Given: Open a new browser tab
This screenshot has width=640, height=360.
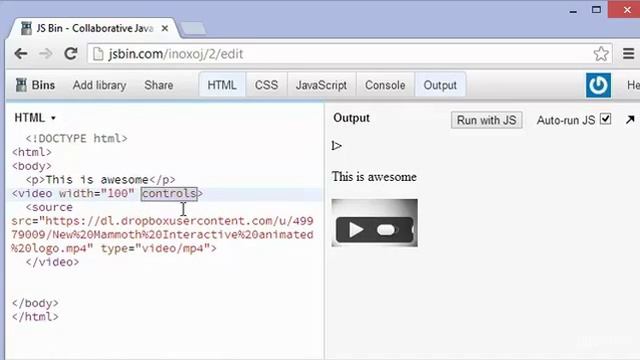Looking at the screenshot, I should pos(193,29).
